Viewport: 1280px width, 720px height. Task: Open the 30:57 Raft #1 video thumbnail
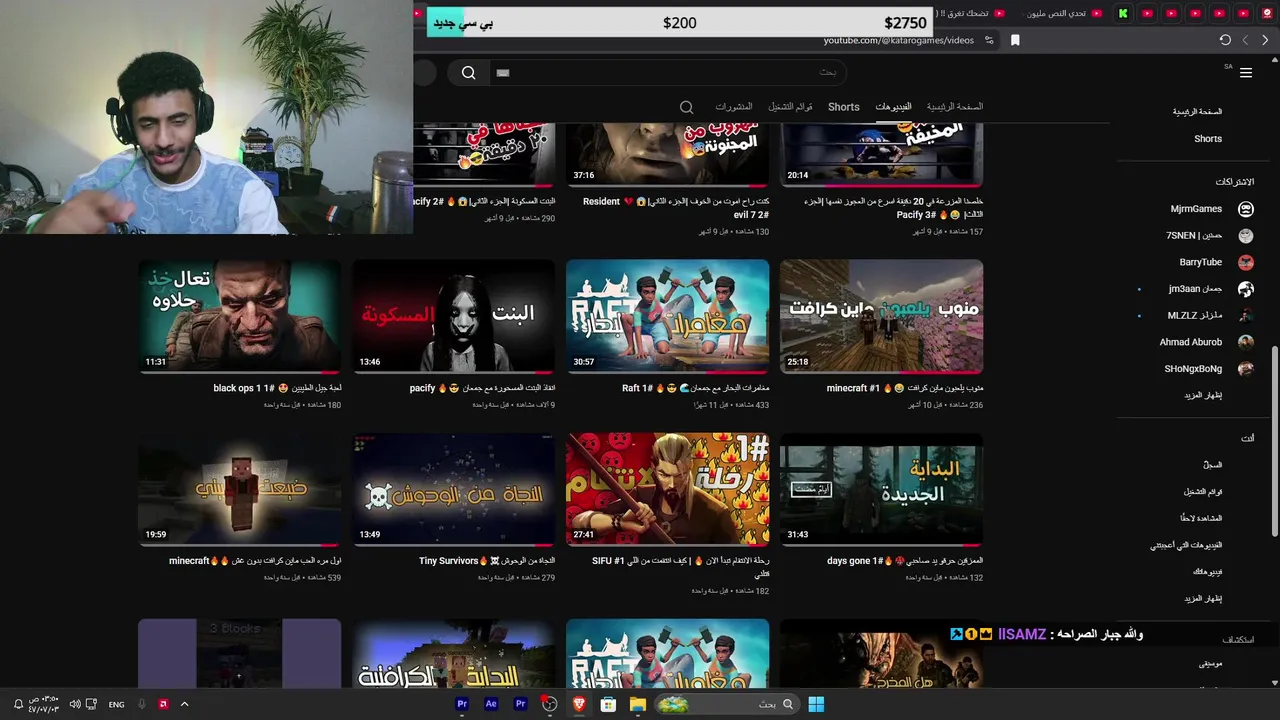point(667,316)
